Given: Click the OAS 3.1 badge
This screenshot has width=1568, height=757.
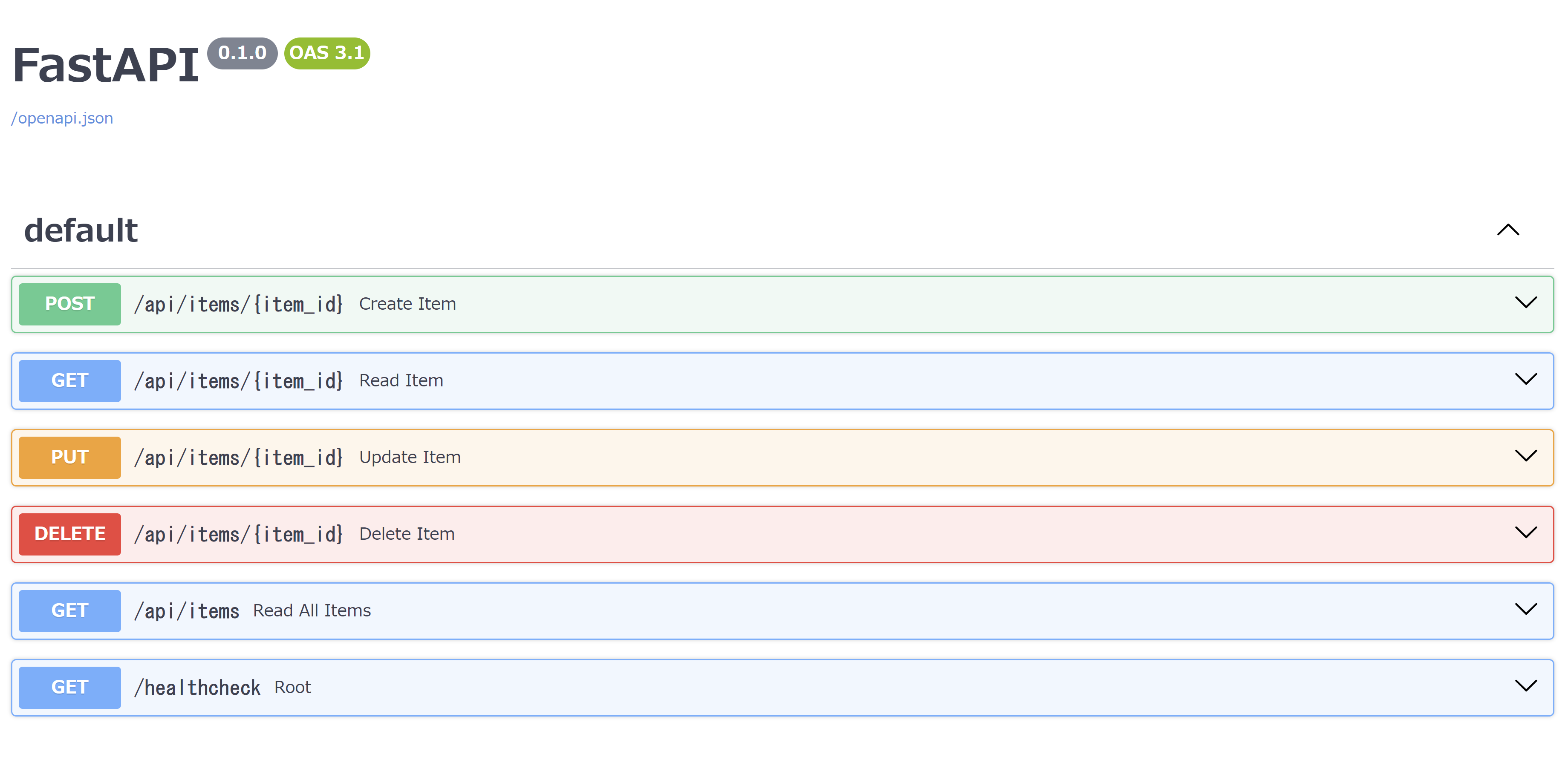Looking at the screenshot, I should coord(327,53).
